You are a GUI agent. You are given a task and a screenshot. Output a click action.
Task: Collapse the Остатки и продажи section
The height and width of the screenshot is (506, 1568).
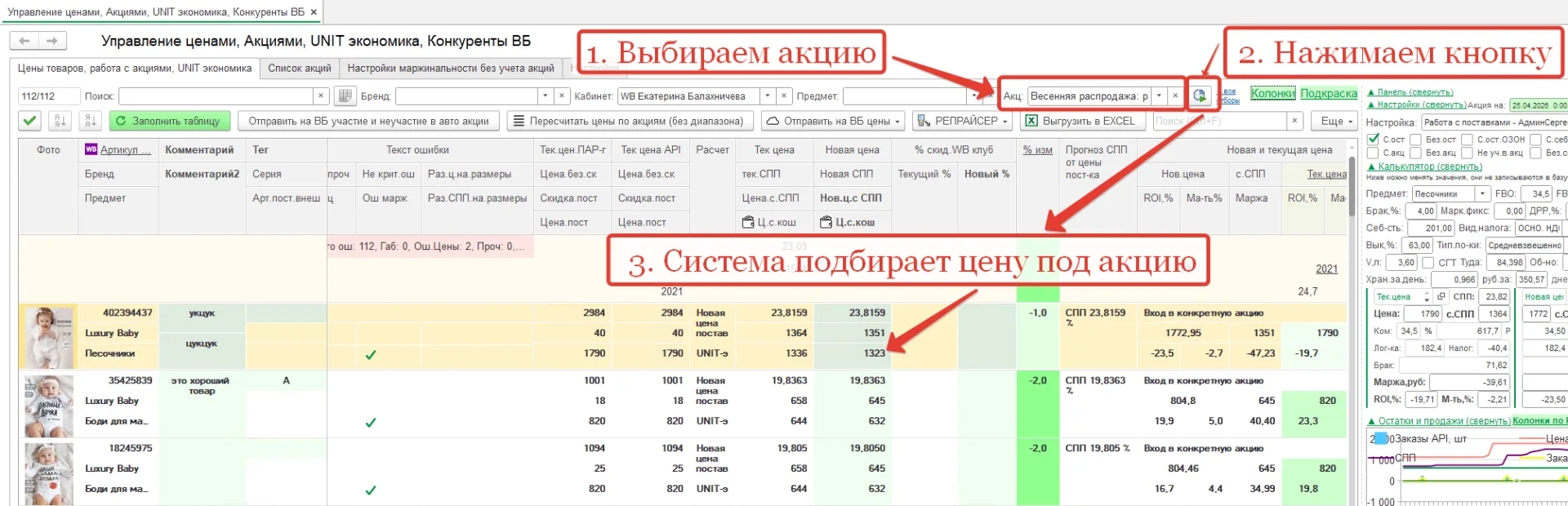tap(1438, 421)
